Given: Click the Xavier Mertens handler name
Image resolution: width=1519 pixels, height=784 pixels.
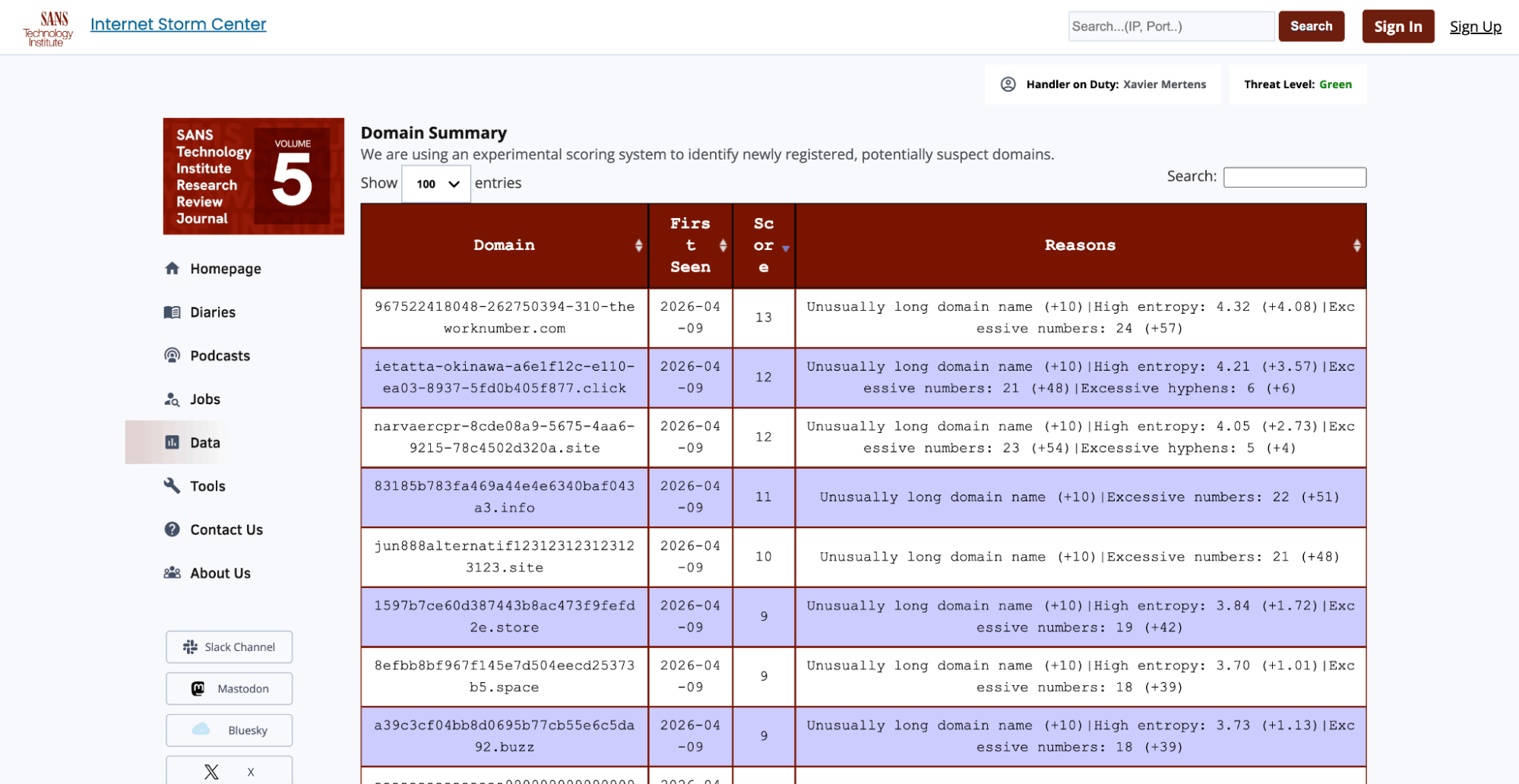Looking at the screenshot, I should point(1164,84).
